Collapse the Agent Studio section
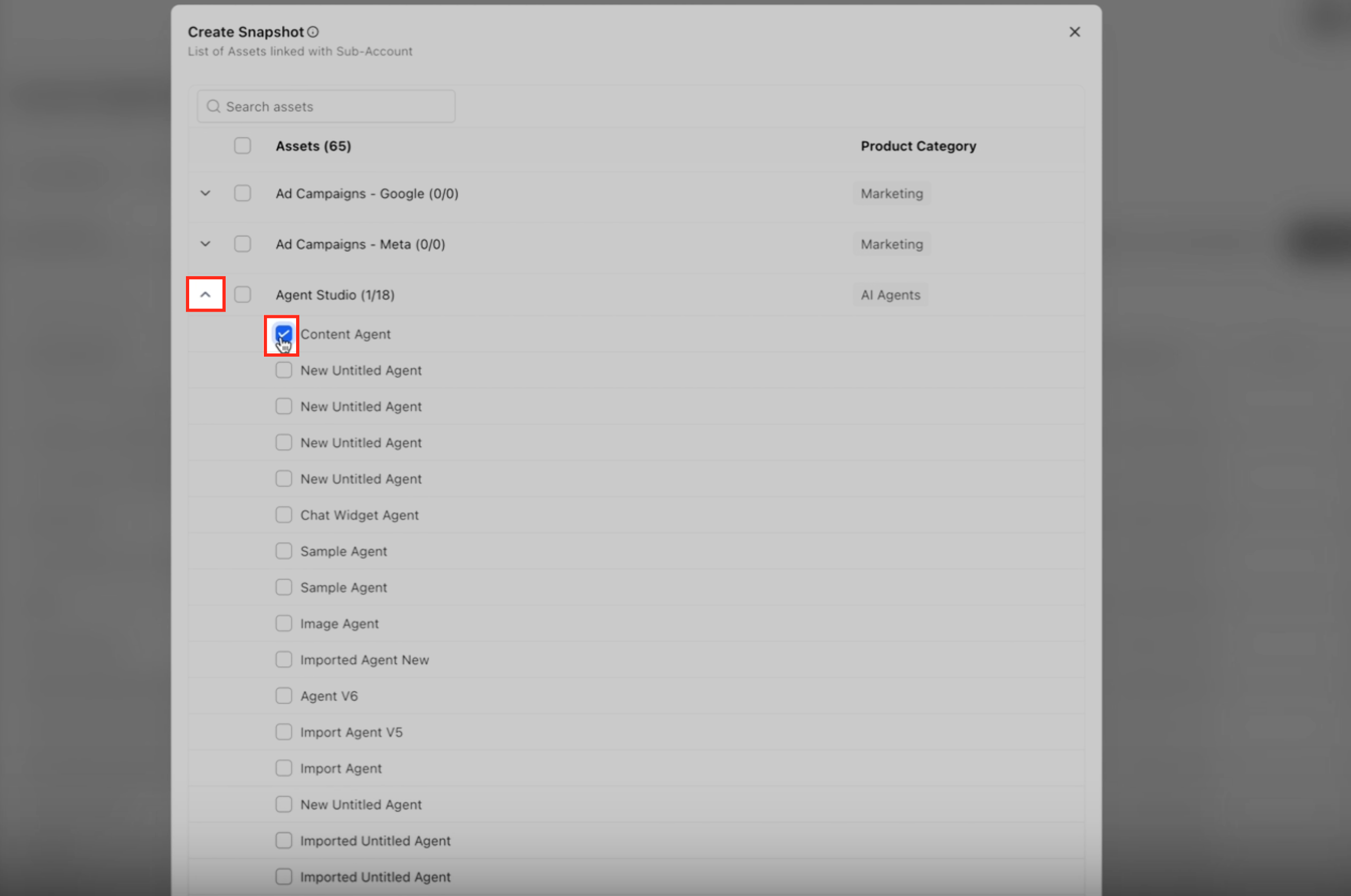Viewport: 1351px width, 896px height. click(x=205, y=295)
